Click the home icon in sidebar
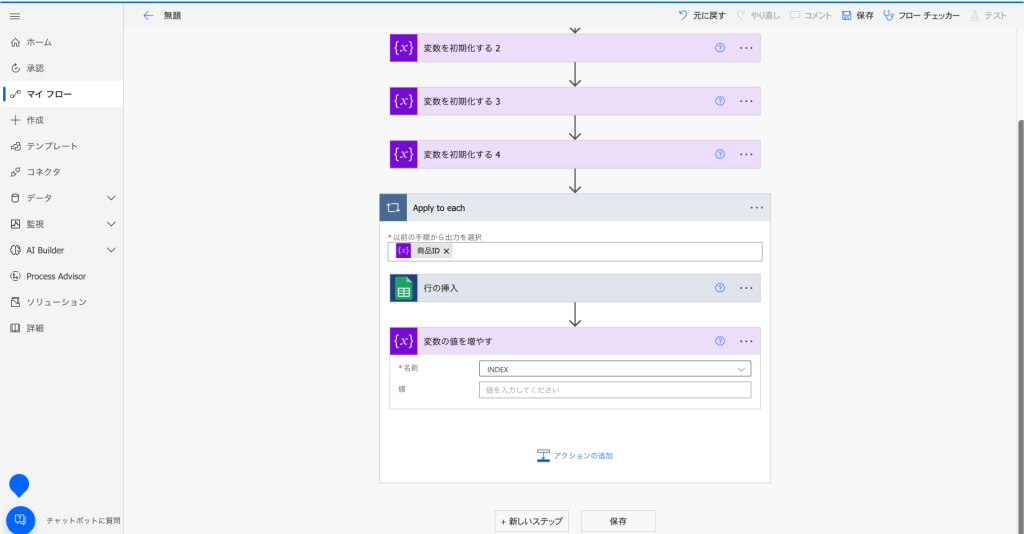The height and width of the screenshot is (534, 1024). coord(15,42)
